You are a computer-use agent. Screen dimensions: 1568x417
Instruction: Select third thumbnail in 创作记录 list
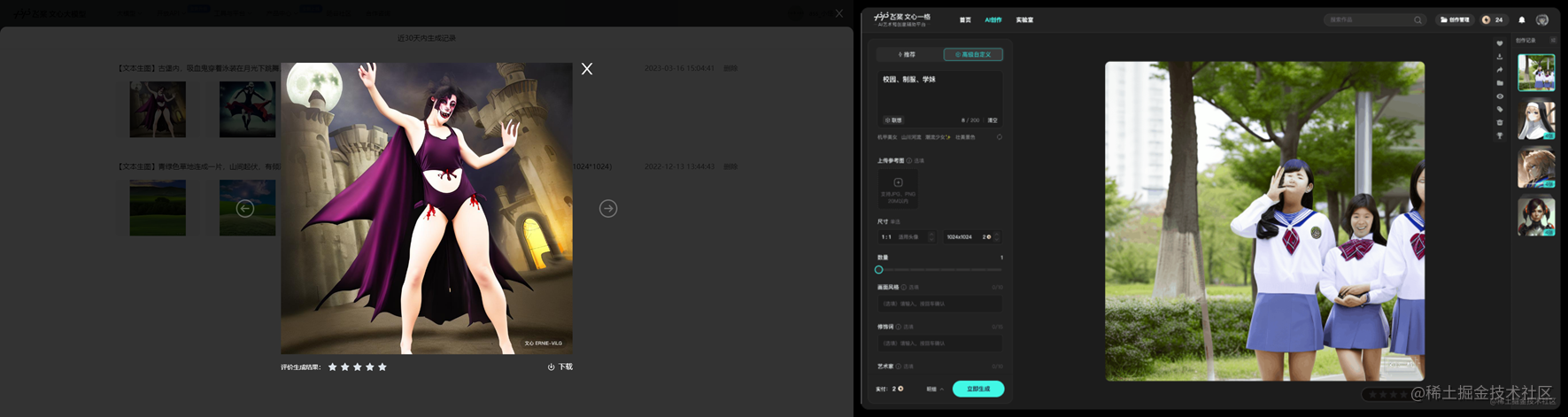pos(1536,168)
